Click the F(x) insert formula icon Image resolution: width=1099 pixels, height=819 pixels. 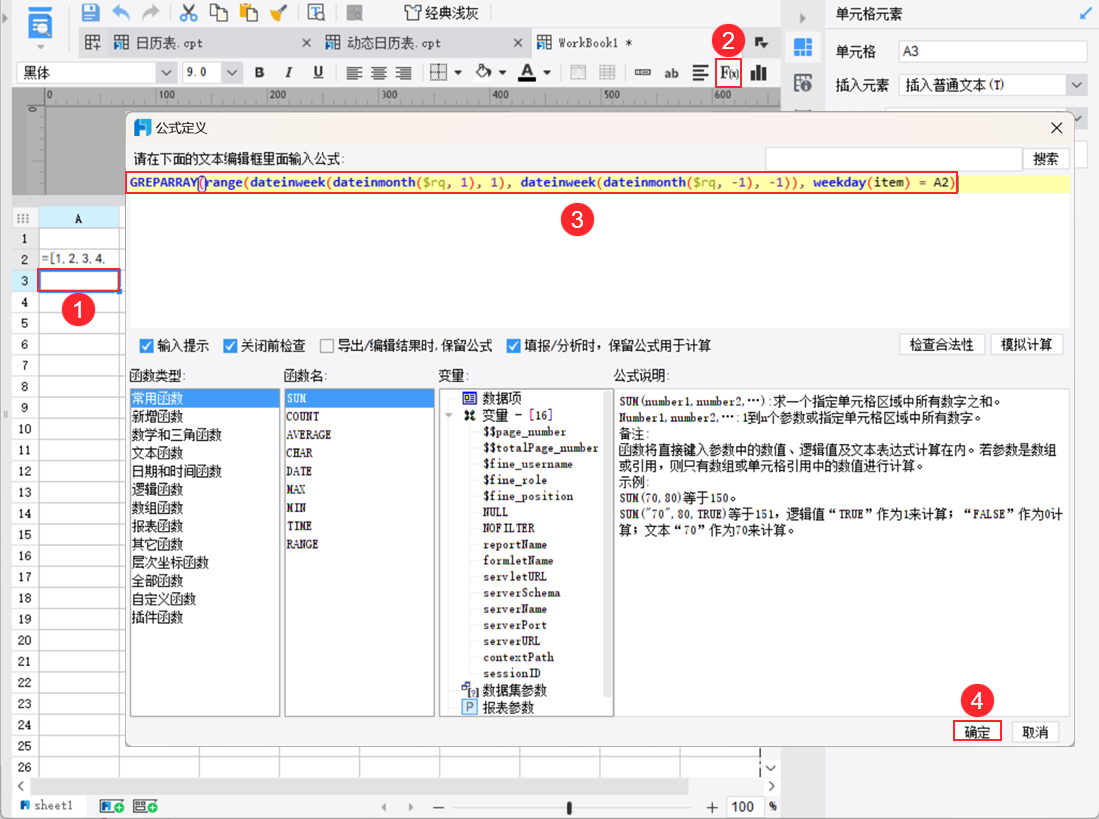click(x=727, y=73)
